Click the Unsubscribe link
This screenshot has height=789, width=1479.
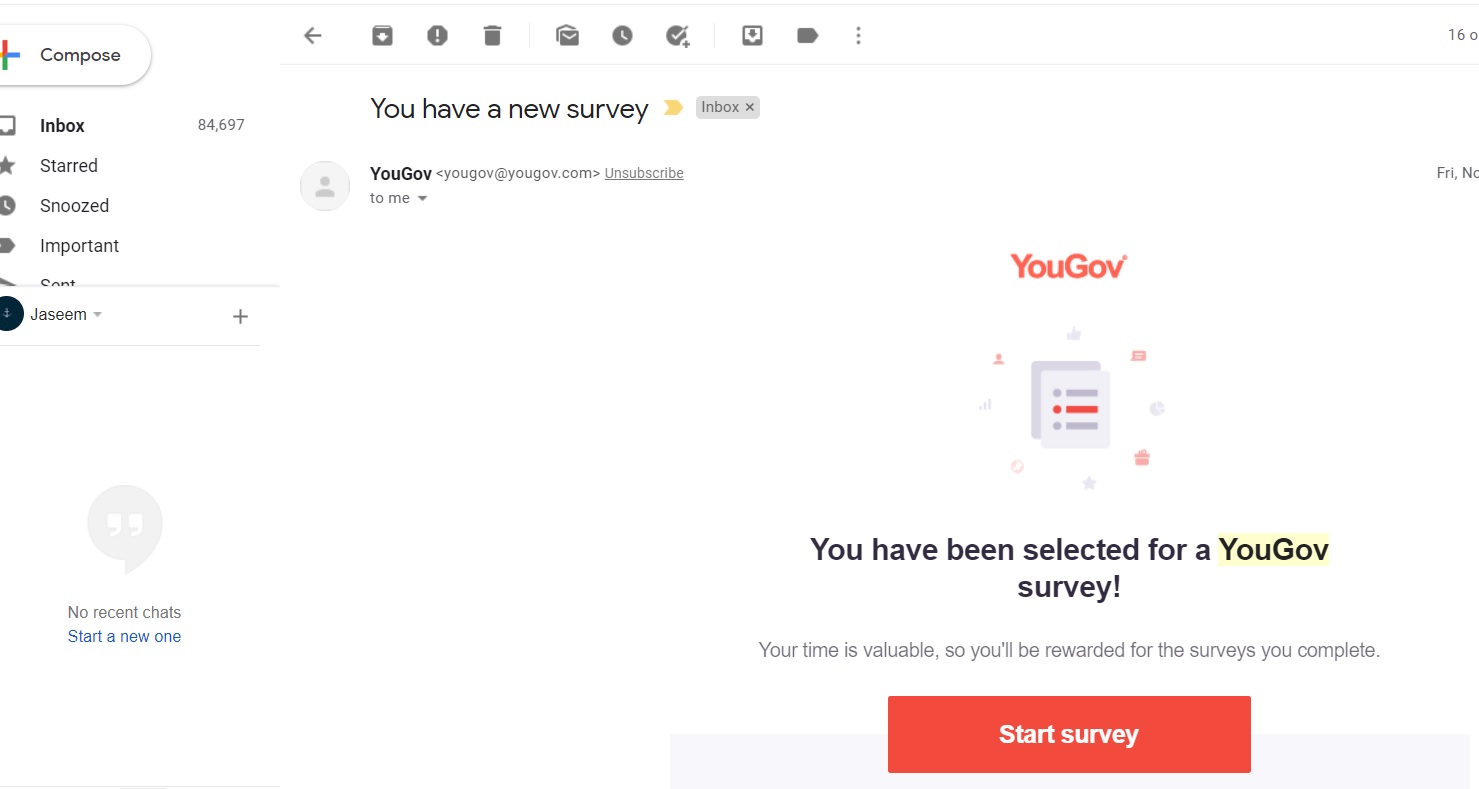[644, 173]
